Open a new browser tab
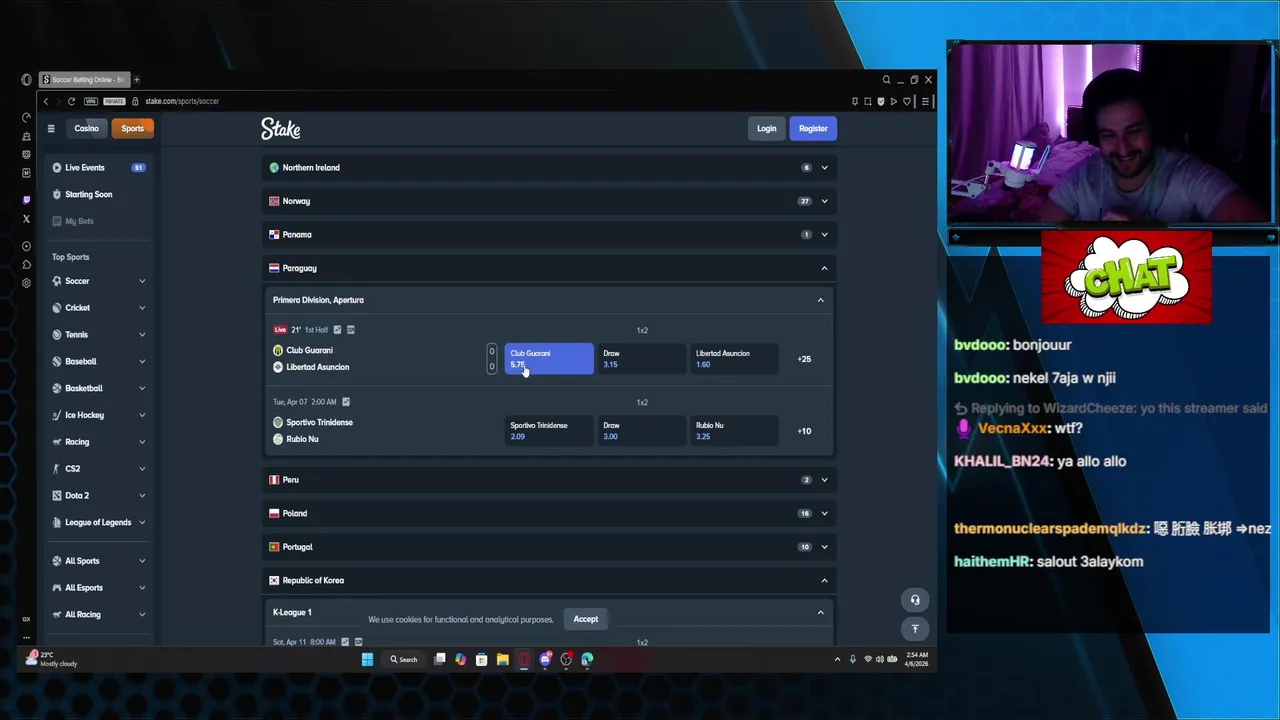The image size is (1280, 720). [x=137, y=80]
